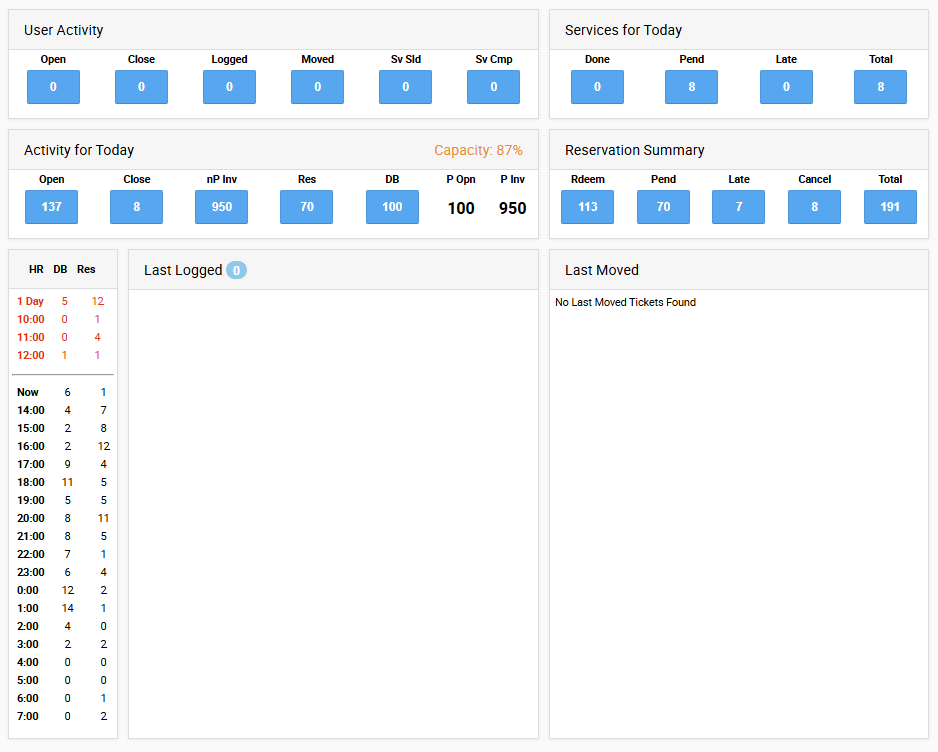The image size is (938, 752).
Task: Click the Logged count button in User Activity
Action: coord(229,87)
